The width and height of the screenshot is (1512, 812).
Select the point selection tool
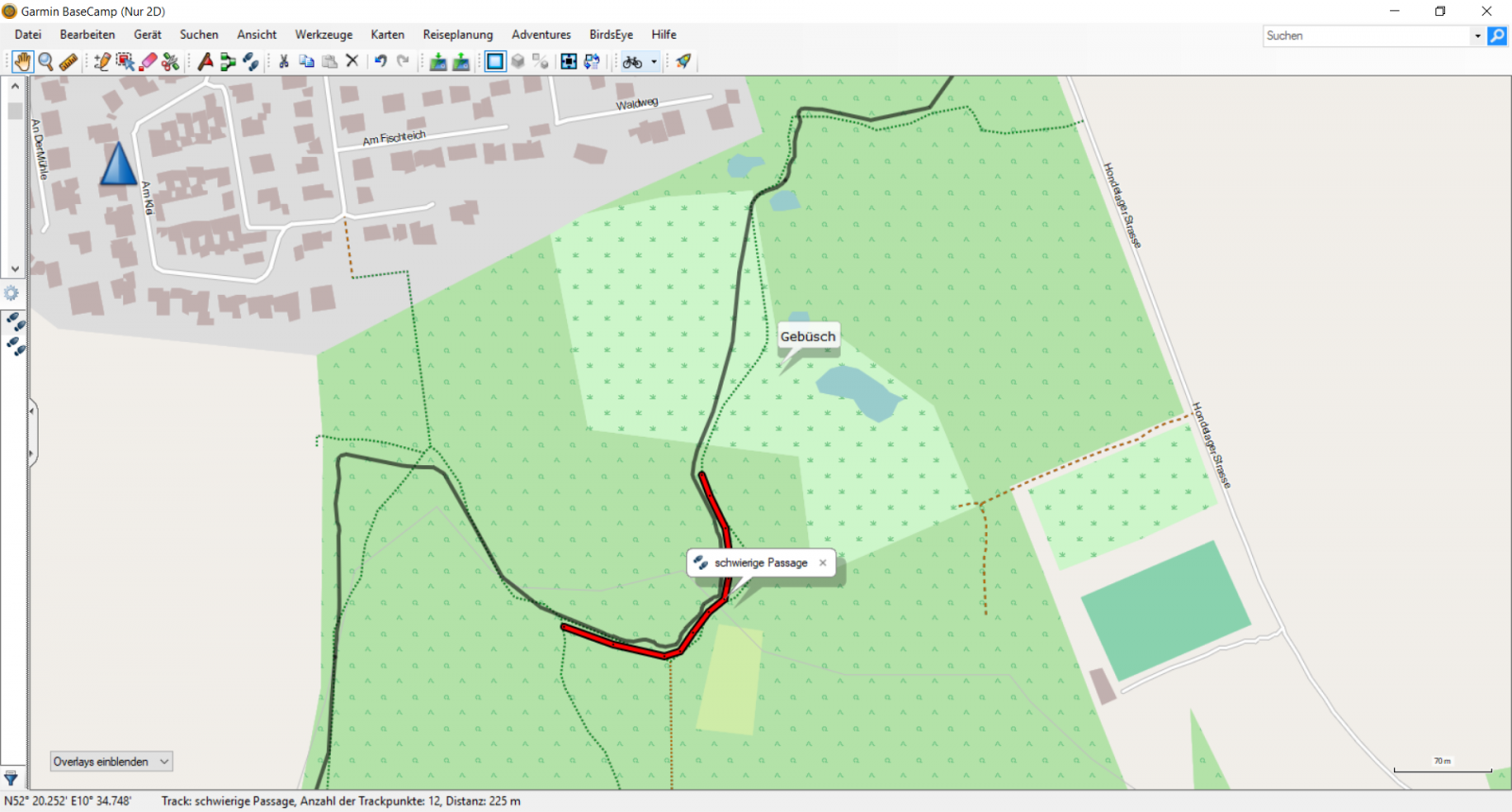click(125, 61)
